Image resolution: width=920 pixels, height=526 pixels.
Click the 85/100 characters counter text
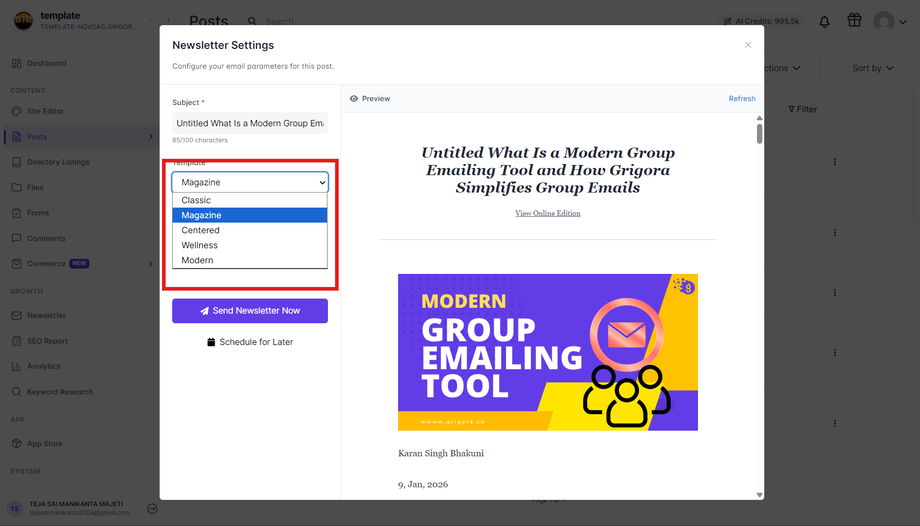(199, 140)
